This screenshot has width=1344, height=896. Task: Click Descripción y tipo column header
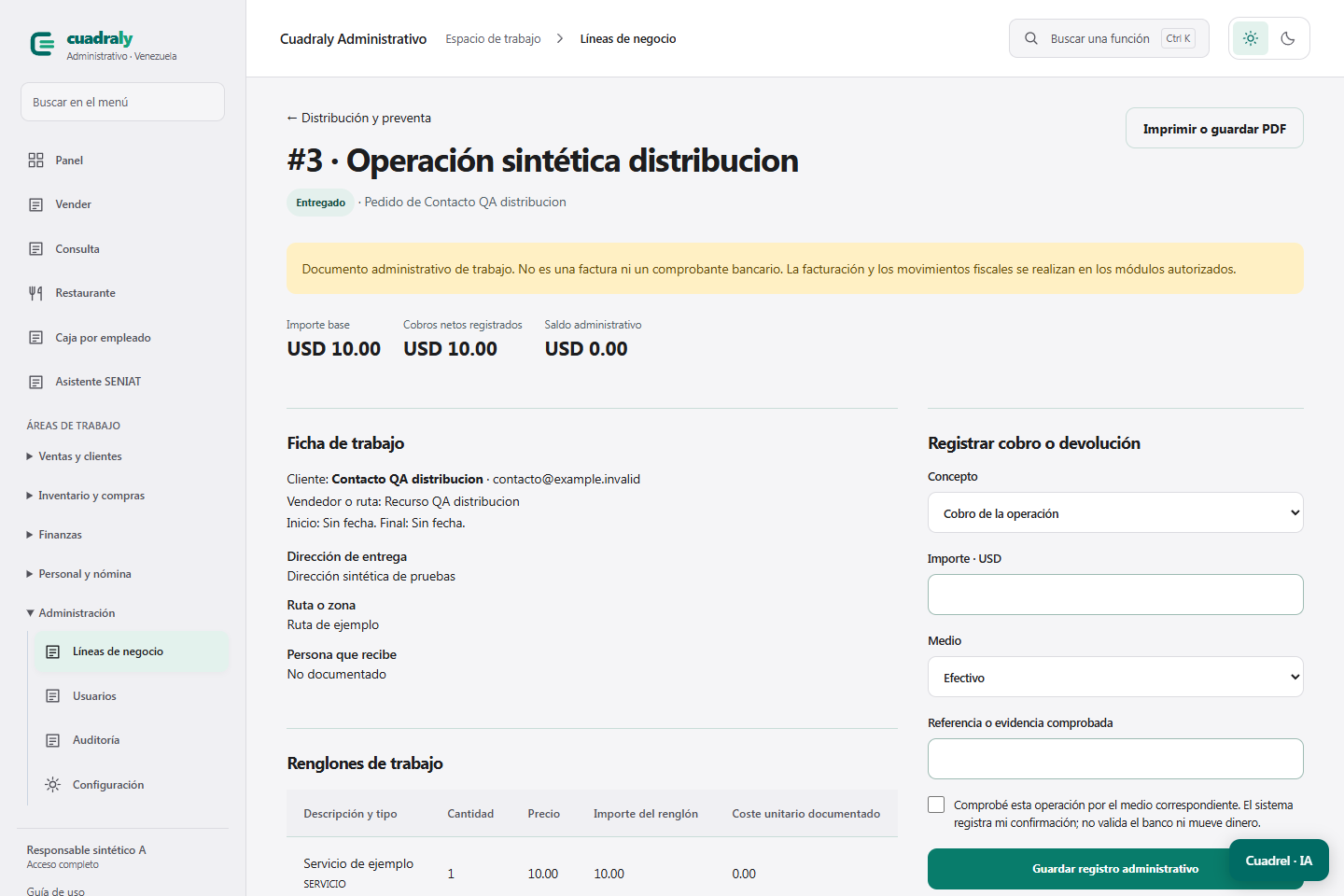[x=350, y=814]
